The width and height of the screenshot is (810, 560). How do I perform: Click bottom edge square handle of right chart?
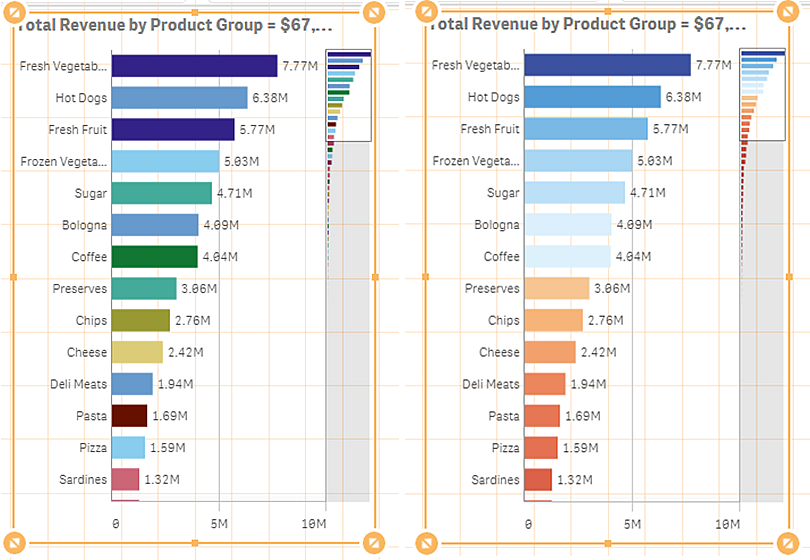[608, 543]
